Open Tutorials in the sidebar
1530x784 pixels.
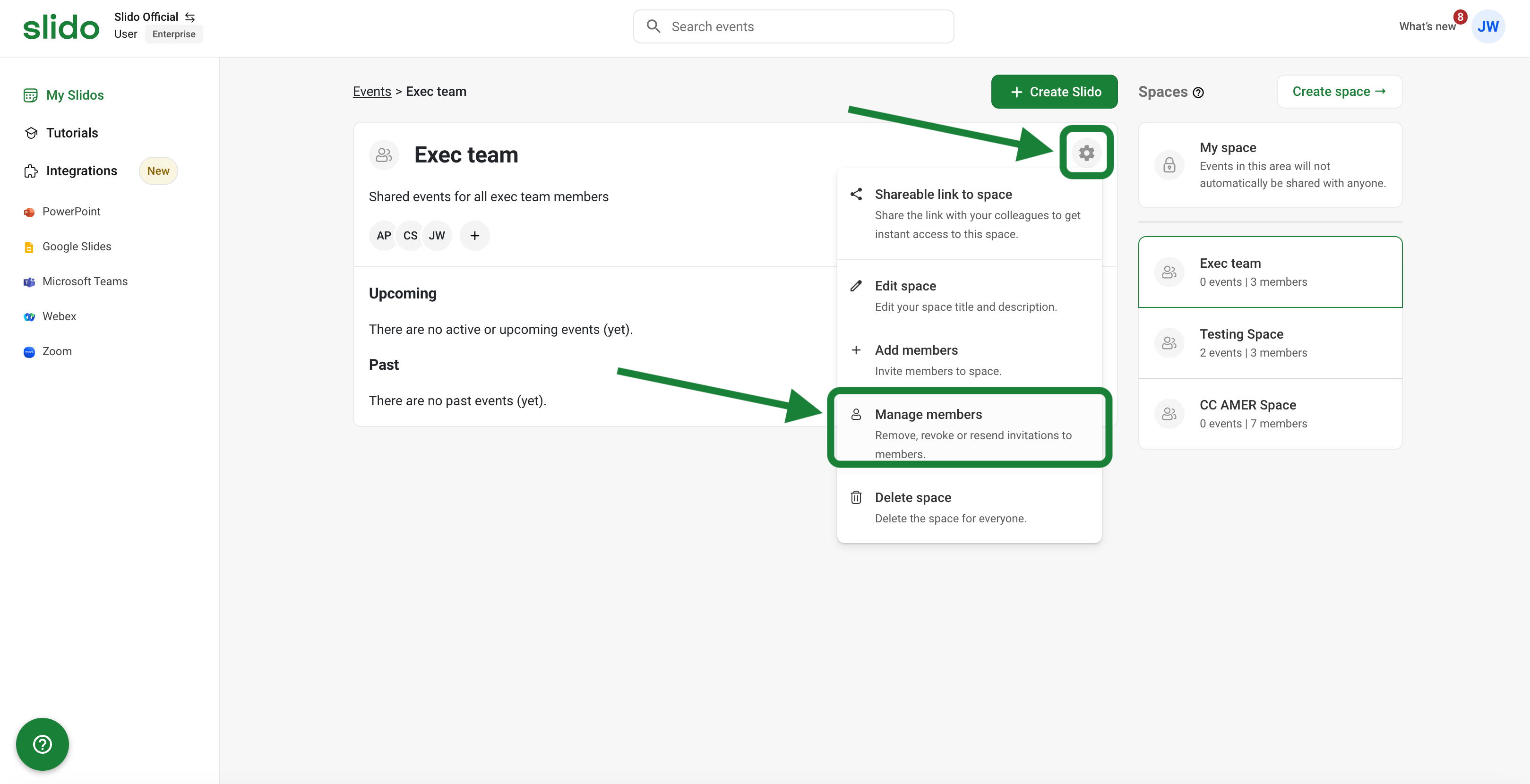(x=72, y=133)
